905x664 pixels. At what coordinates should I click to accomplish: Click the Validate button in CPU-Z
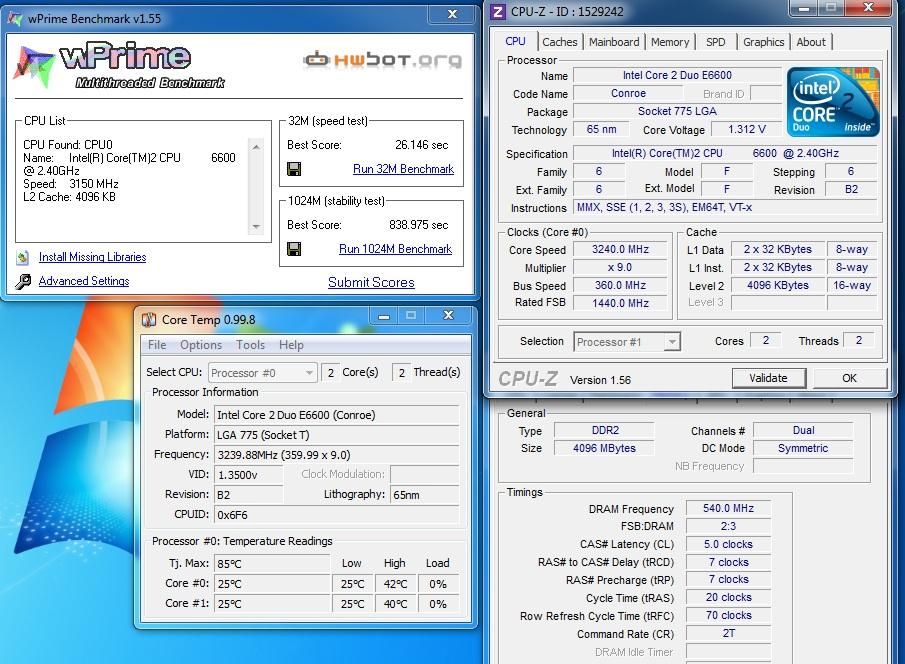(768, 378)
